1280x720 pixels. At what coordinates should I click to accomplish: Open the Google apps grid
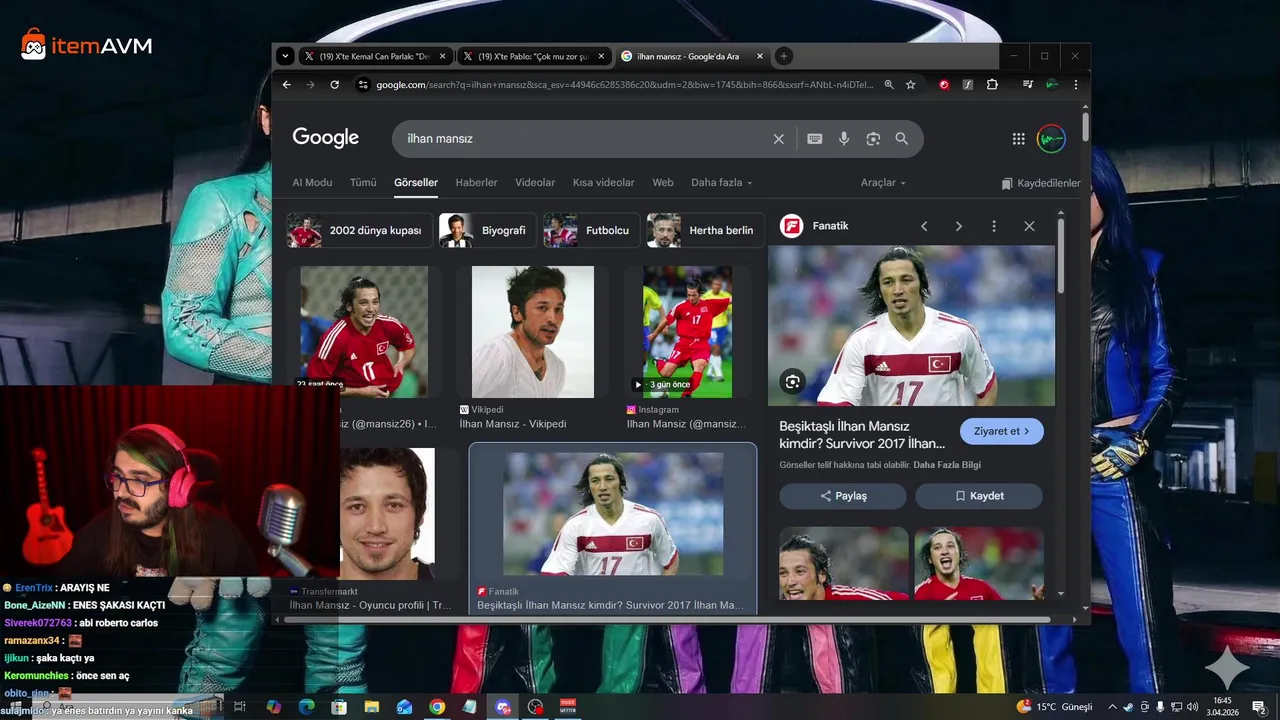pos(1018,139)
